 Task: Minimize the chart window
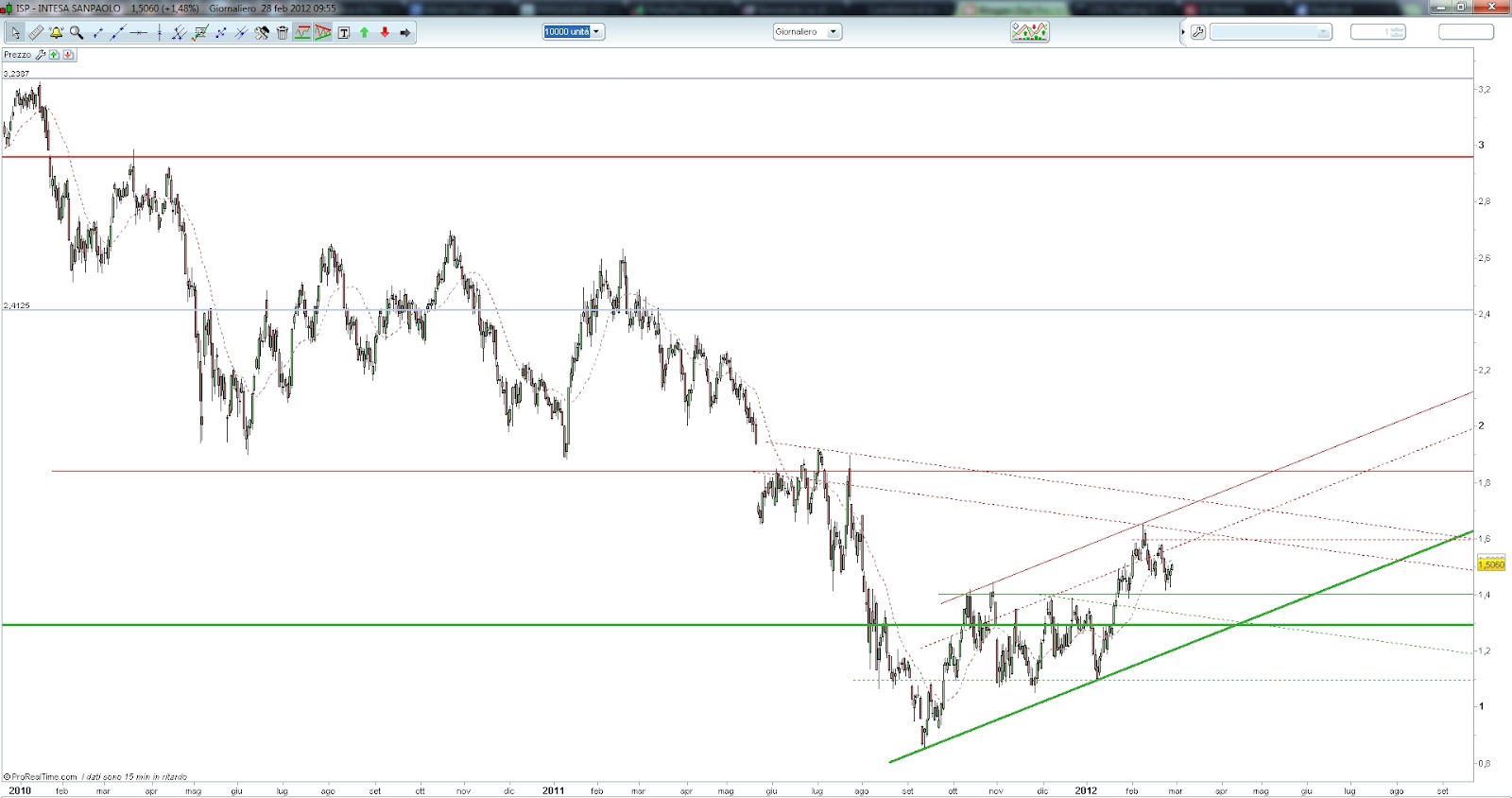[1439, 7]
